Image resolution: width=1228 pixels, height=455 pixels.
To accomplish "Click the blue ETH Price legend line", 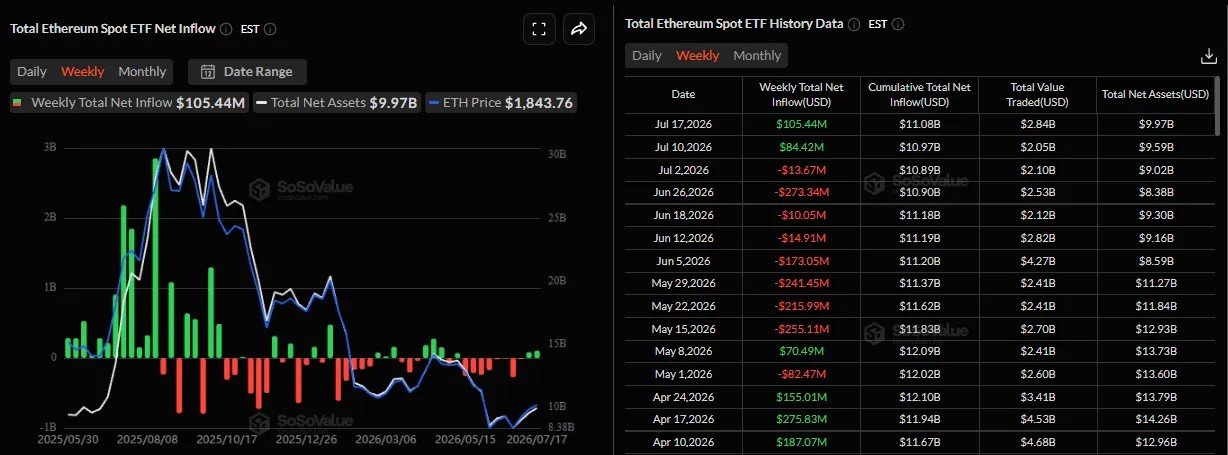I will (x=435, y=102).
